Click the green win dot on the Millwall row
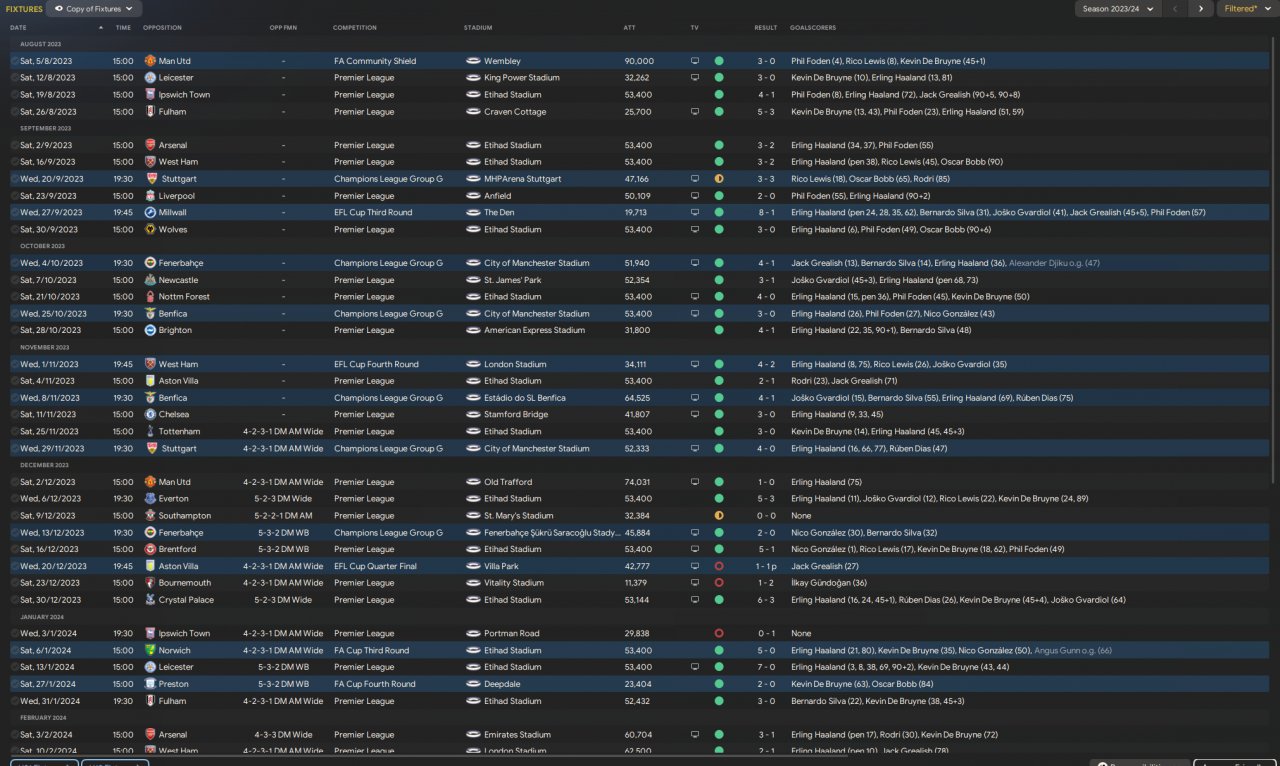 click(x=719, y=213)
